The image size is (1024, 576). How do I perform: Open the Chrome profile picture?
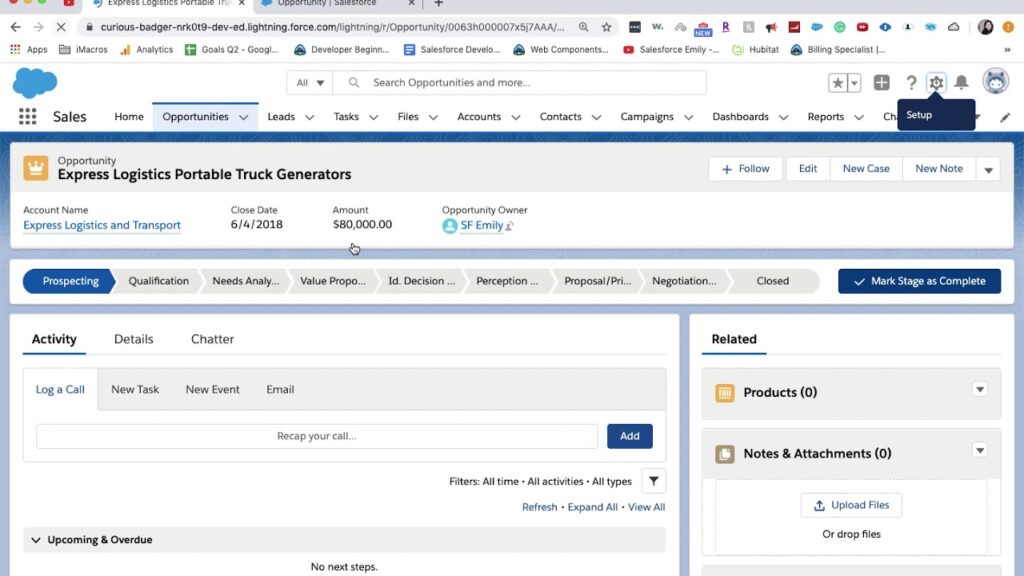pyautogui.click(x=985, y=27)
